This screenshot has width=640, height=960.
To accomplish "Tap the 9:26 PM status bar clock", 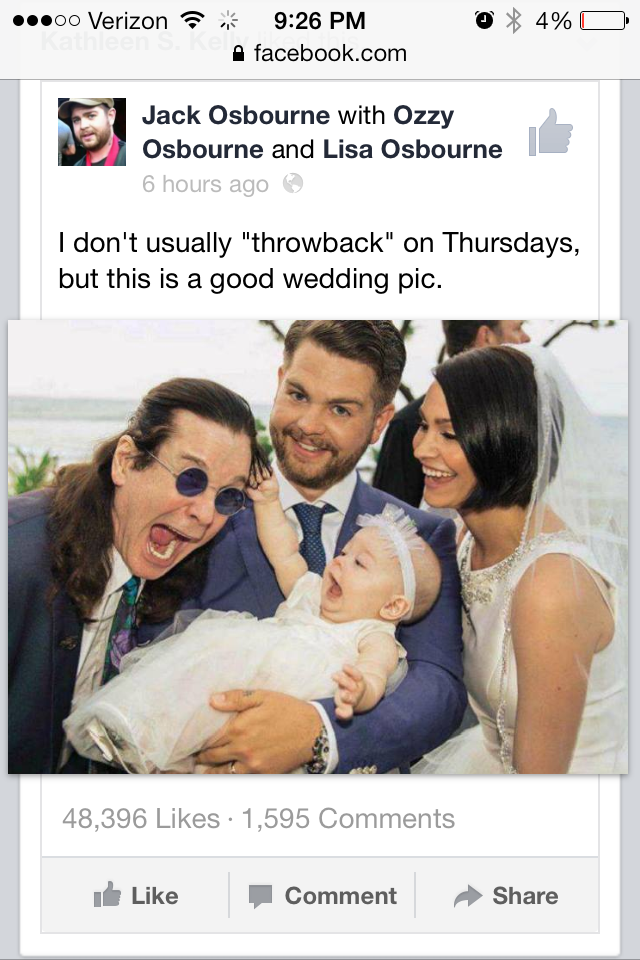I will point(320,21).
